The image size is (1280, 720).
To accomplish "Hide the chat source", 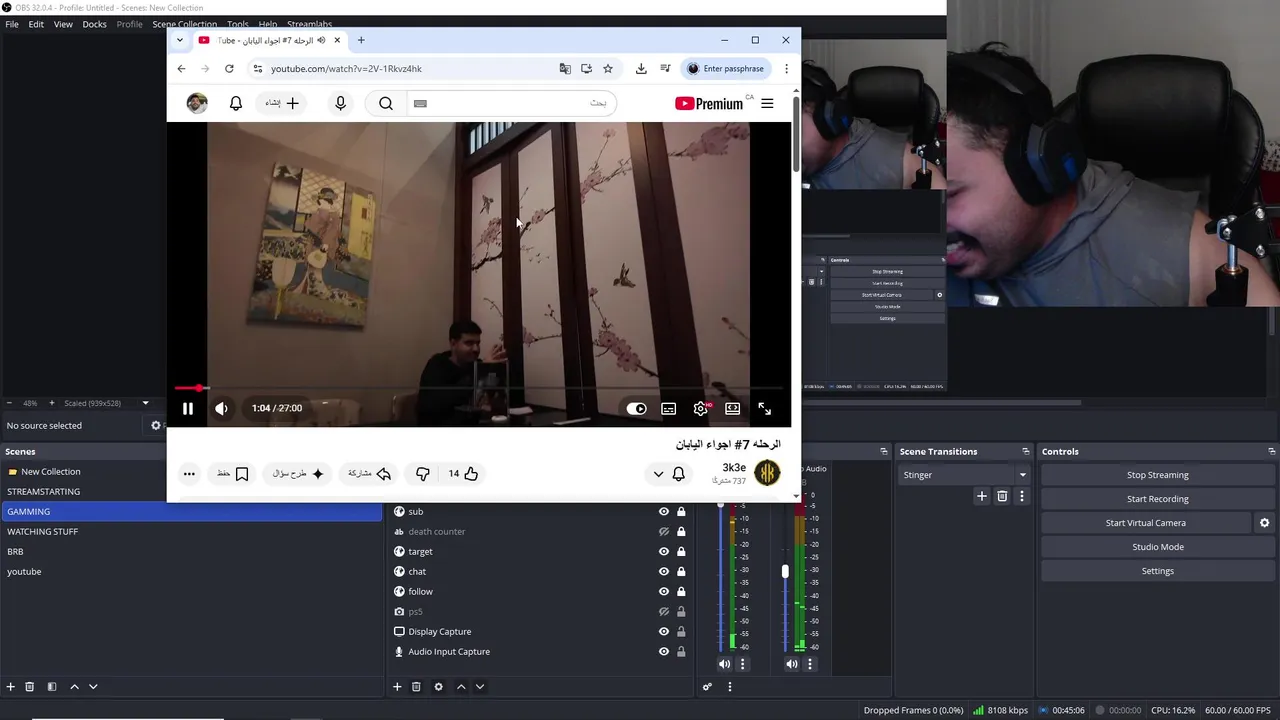I will 663,571.
